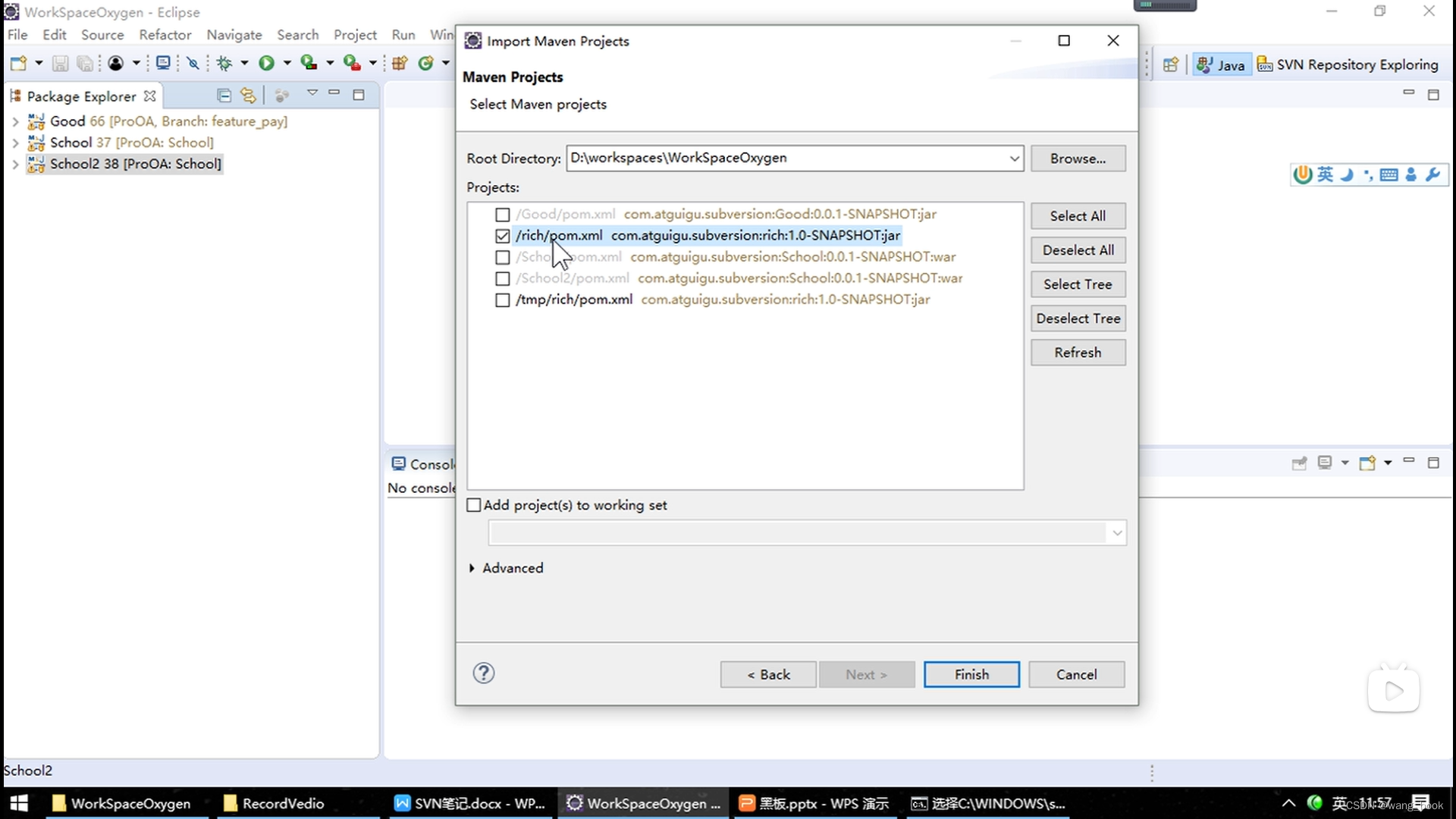The image size is (1456, 819).
Task: Click the Open Console new-view icon
Action: pyautogui.click(x=1367, y=463)
